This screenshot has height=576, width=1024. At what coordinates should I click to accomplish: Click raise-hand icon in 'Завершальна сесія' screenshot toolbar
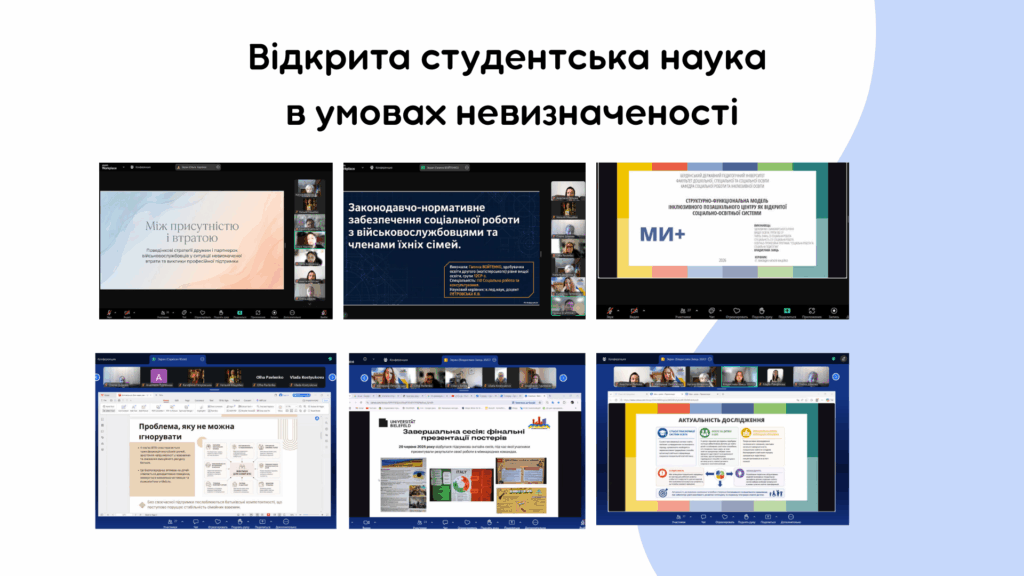(489, 522)
